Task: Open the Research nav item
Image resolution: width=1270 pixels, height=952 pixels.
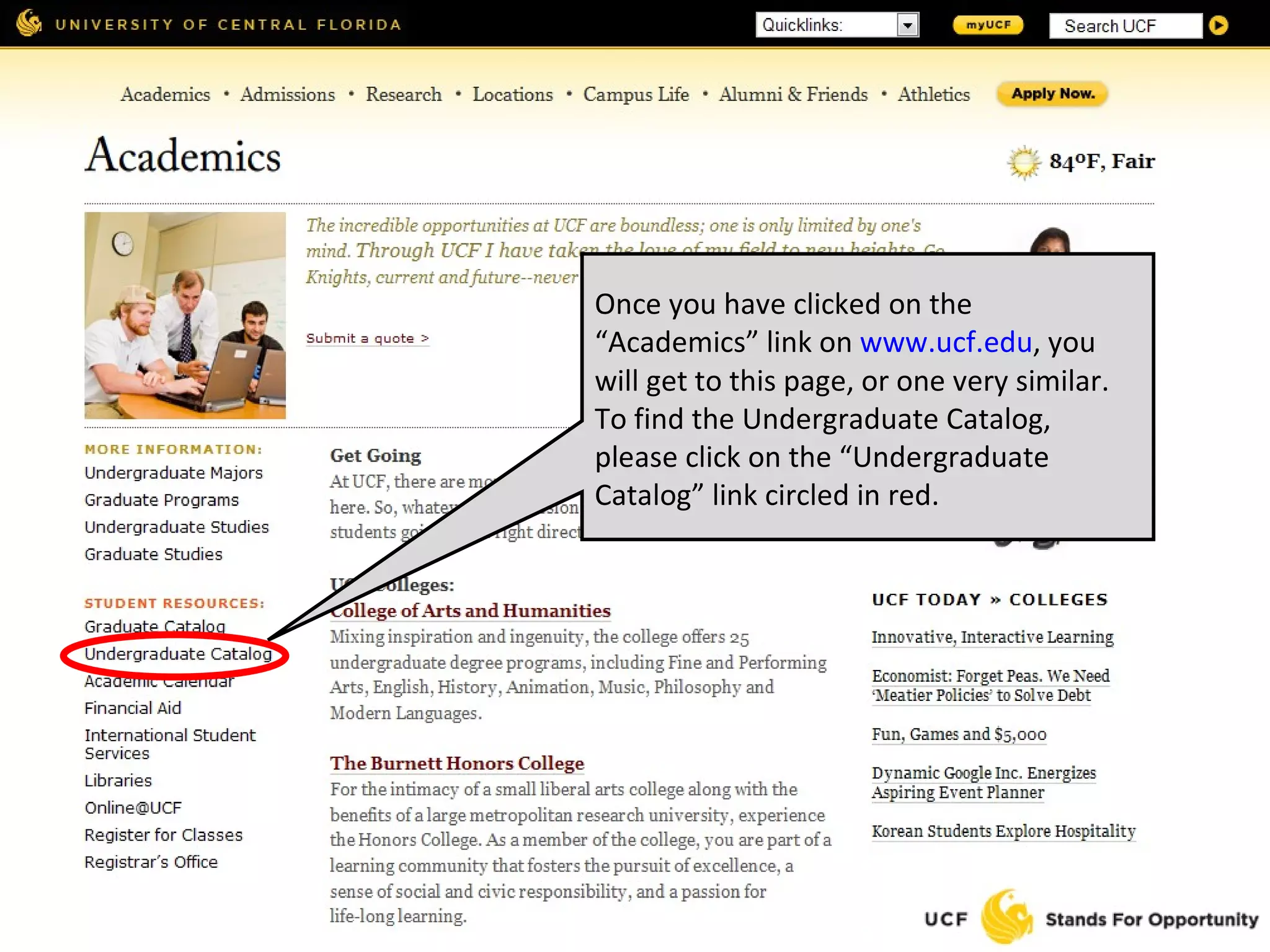Action: 404,94
